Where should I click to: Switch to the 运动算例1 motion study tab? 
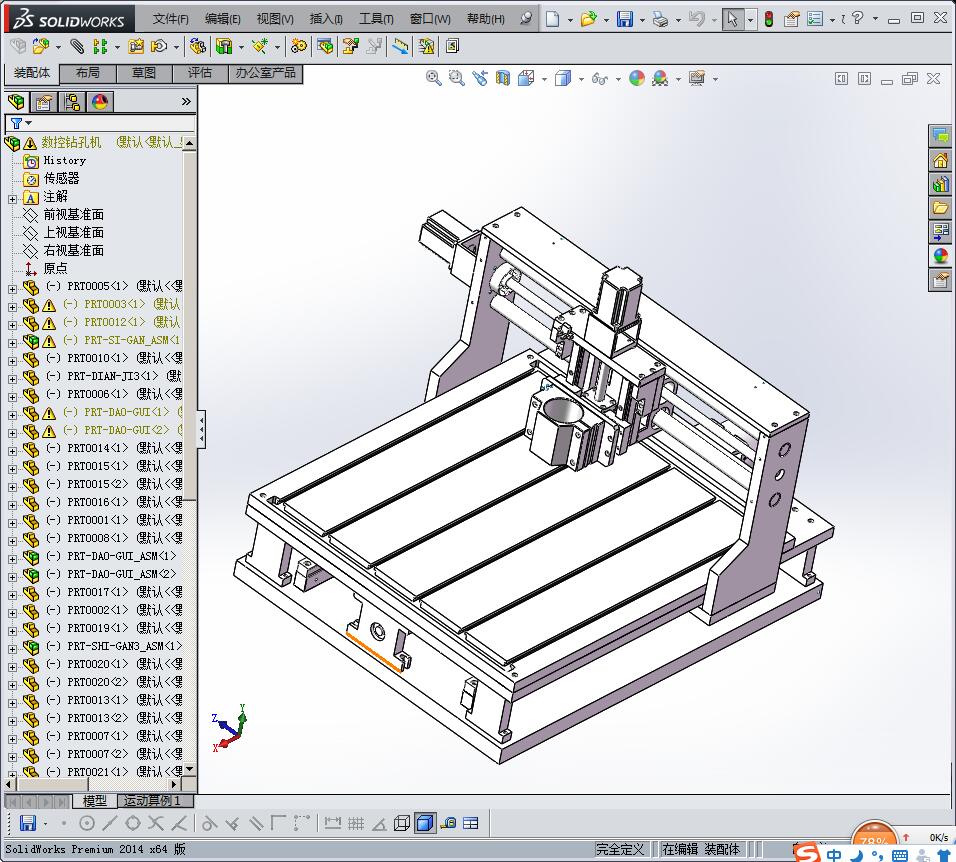[152, 801]
